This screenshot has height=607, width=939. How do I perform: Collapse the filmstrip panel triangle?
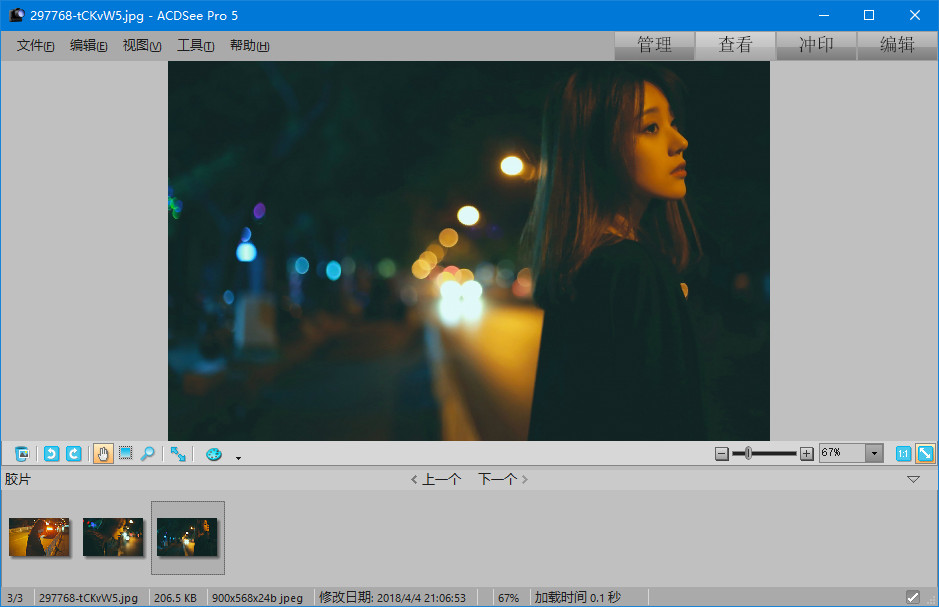coord(913,480)
